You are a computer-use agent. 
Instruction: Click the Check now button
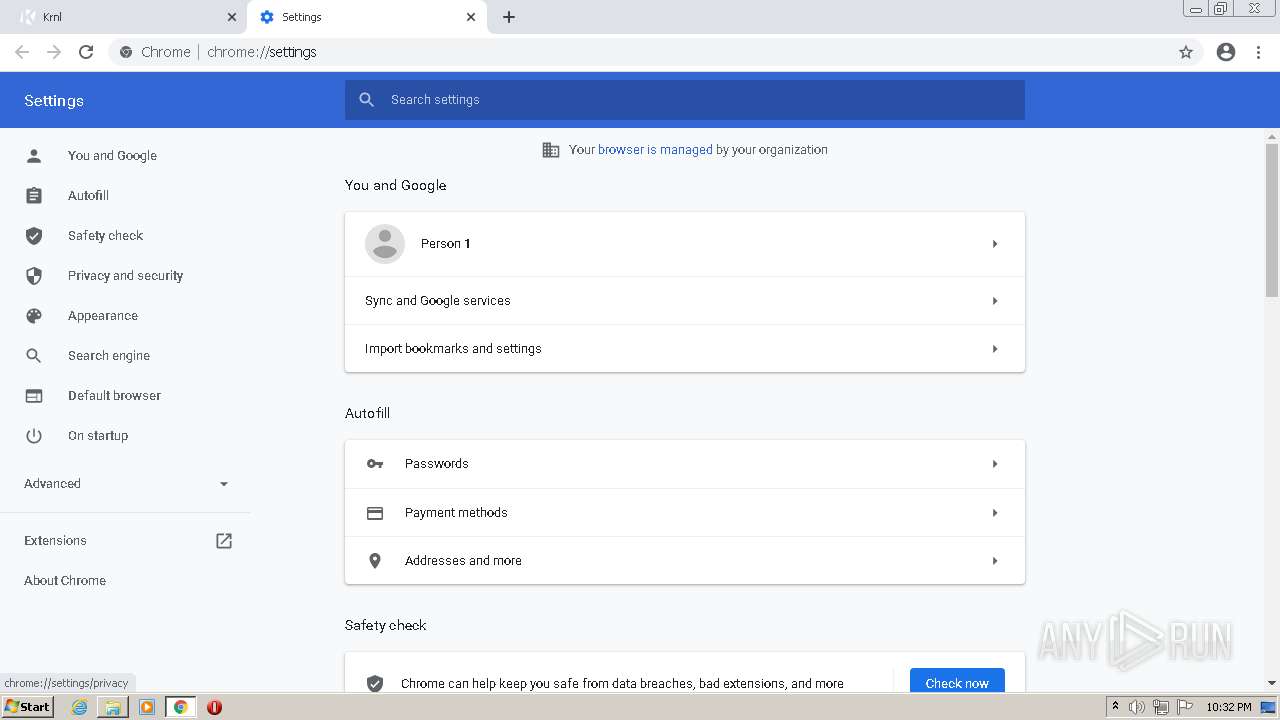tap(957, 683)
